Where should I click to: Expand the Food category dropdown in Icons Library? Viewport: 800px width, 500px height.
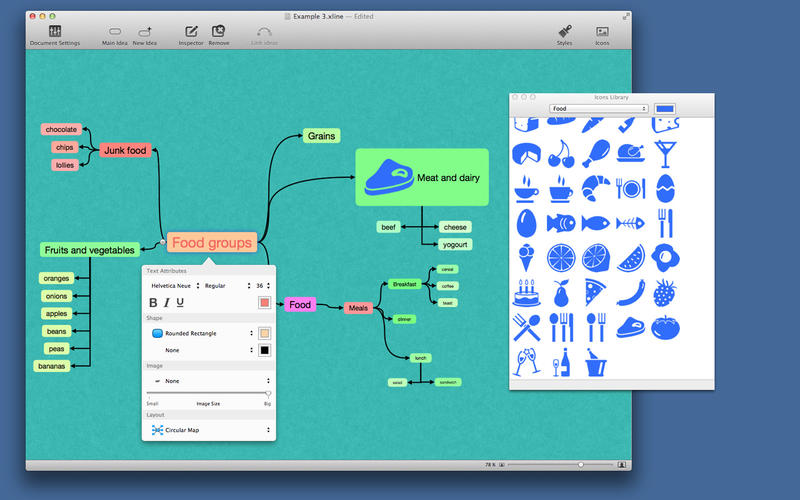coord(598,108)
